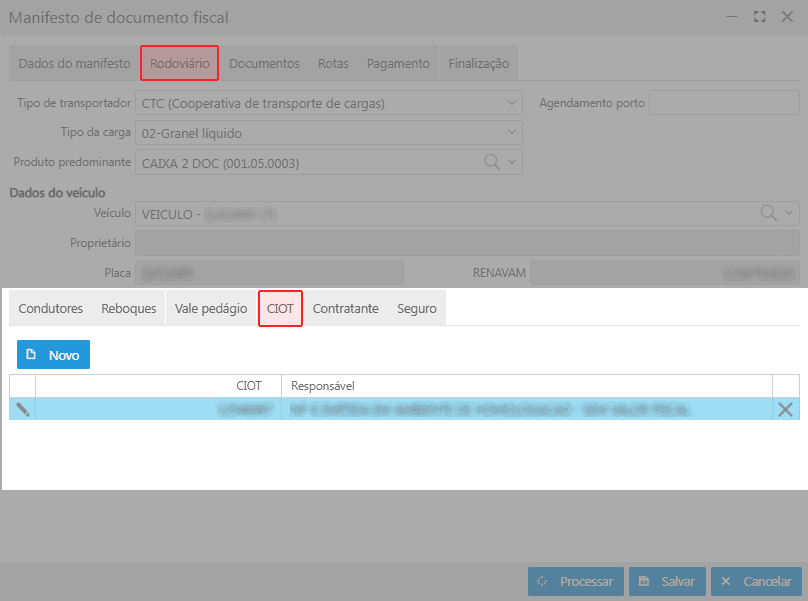The height and width of the screenshot is (601, 808).
Task: Search vehicle with magnifier icon
Action: tap(769, 213)
